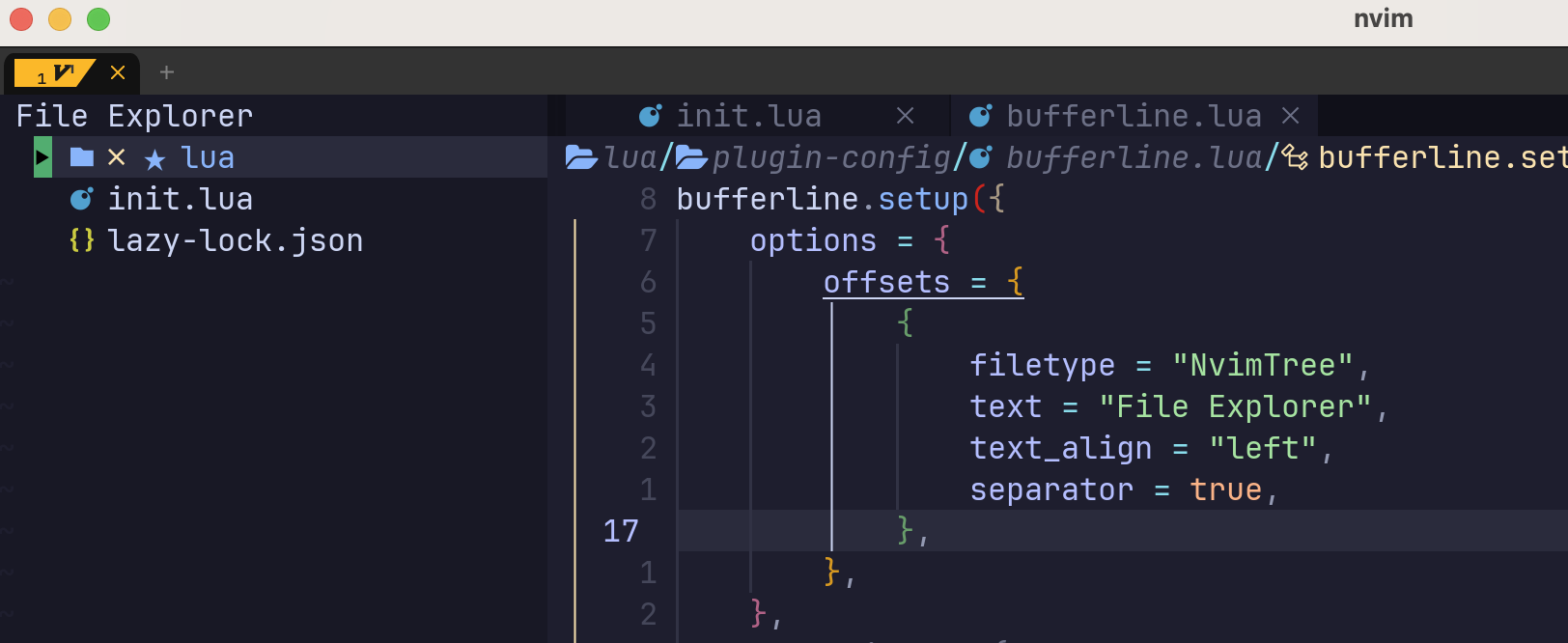The width and height of the screenshot is (1568, 643).
Task: Click line 17 in the number gutter
Action: pyautogui.click(x=621, y=531)
